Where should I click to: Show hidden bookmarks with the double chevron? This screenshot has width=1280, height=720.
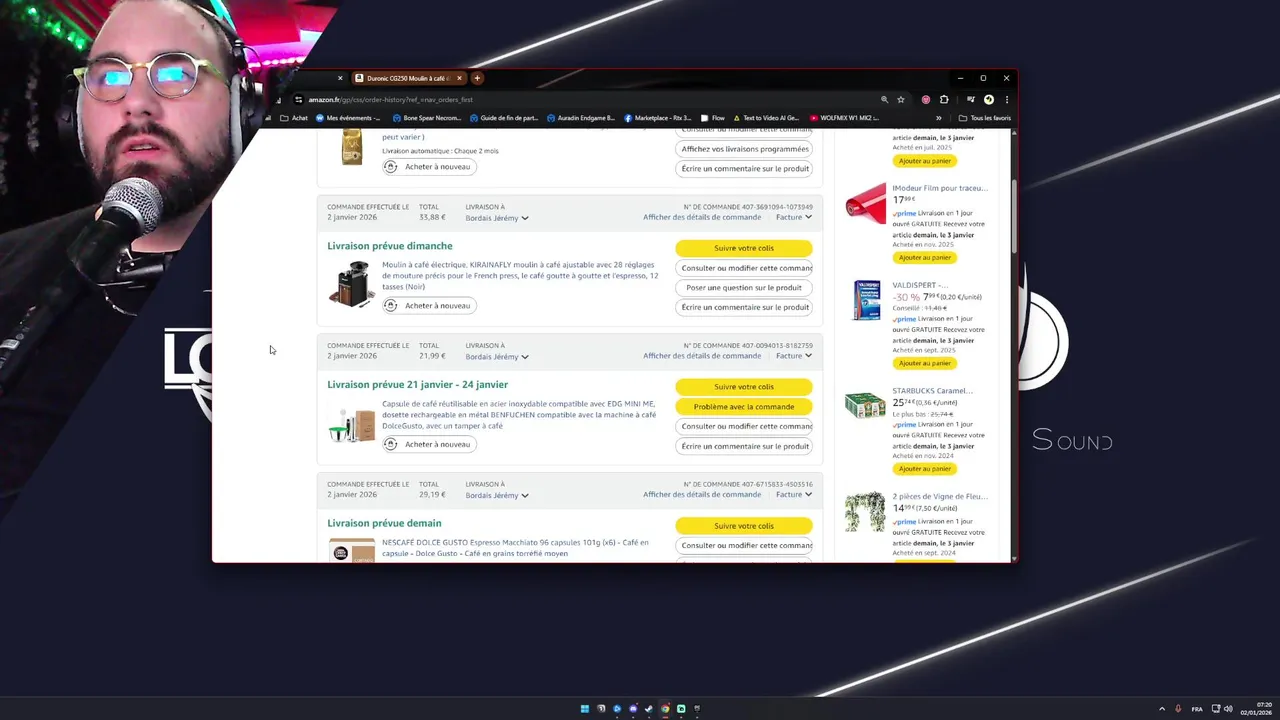[938, 118]
